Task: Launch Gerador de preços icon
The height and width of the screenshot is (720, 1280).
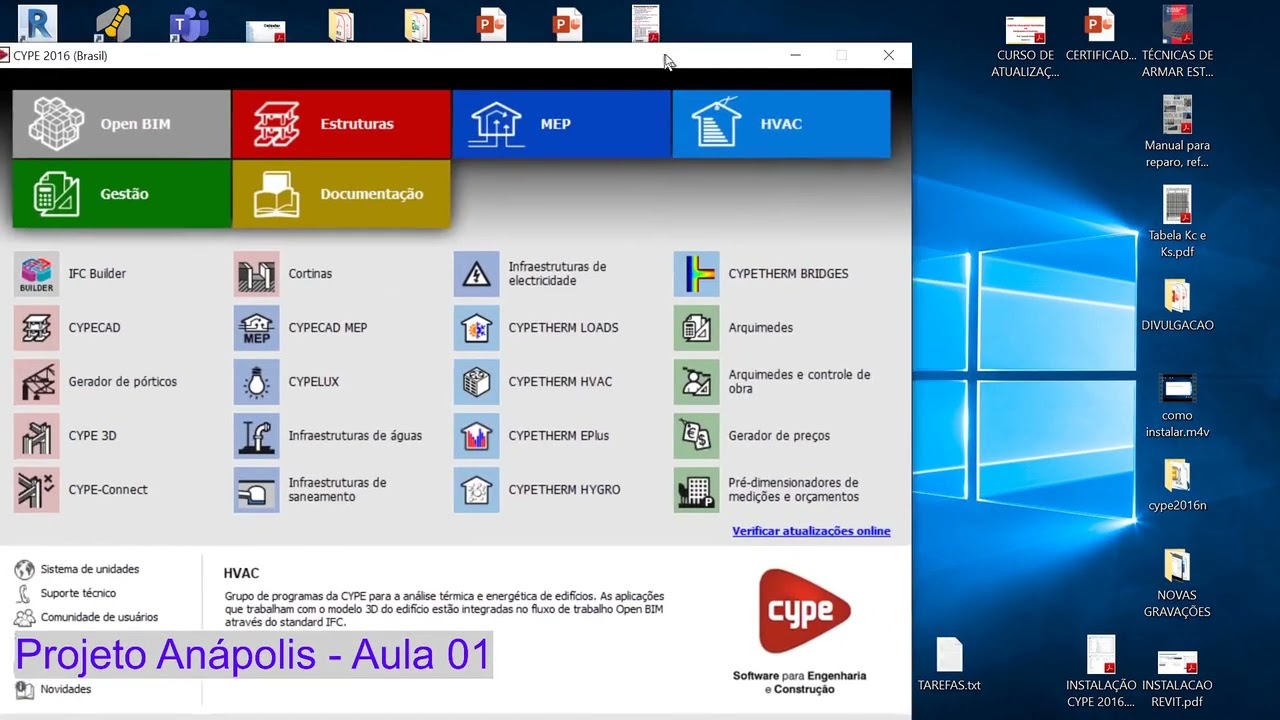Action: [696, 436]
